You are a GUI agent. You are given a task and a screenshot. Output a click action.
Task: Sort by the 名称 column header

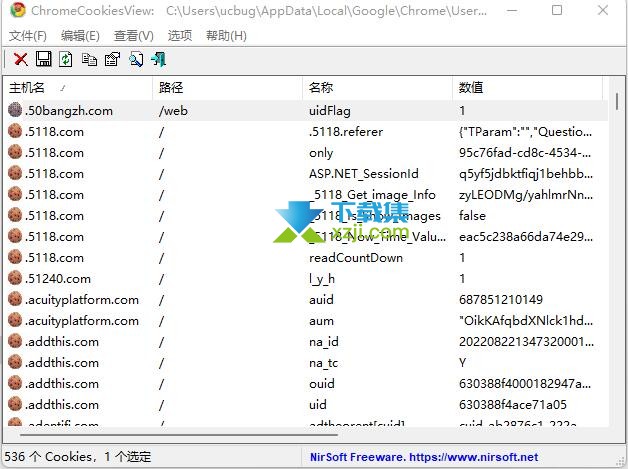(378, 87)
